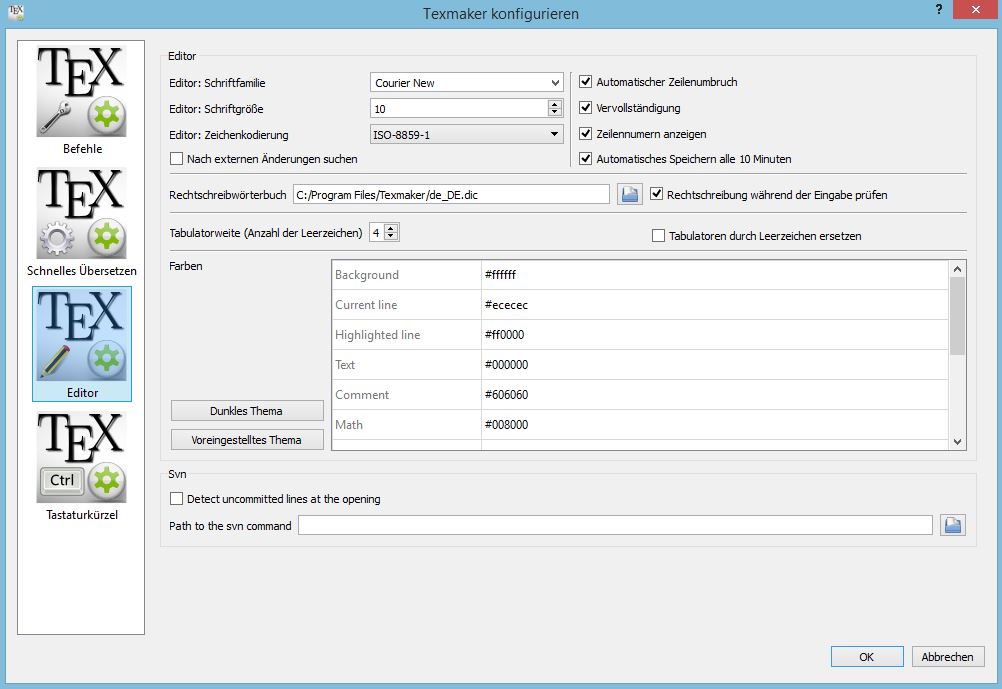1002x689 pixels.
Task: Increase the Schriftgröße value by one
Action: click(555, 104)
